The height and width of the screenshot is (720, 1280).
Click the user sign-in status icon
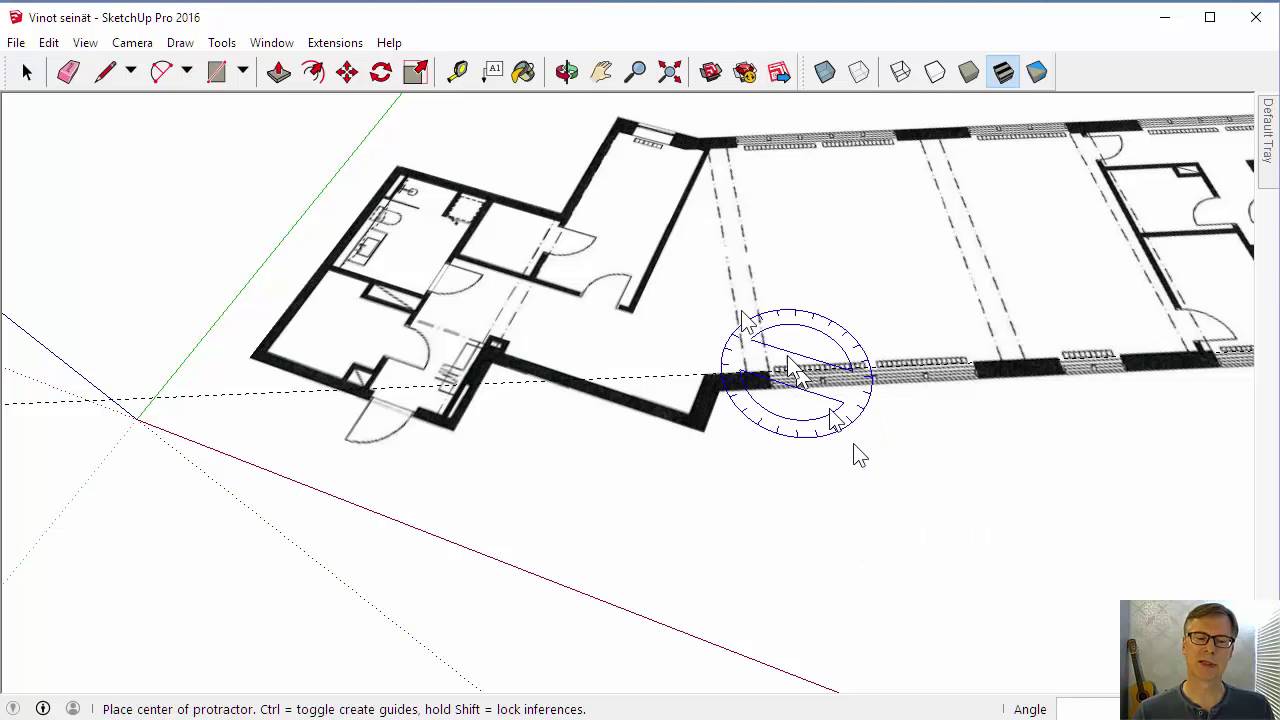73,708
